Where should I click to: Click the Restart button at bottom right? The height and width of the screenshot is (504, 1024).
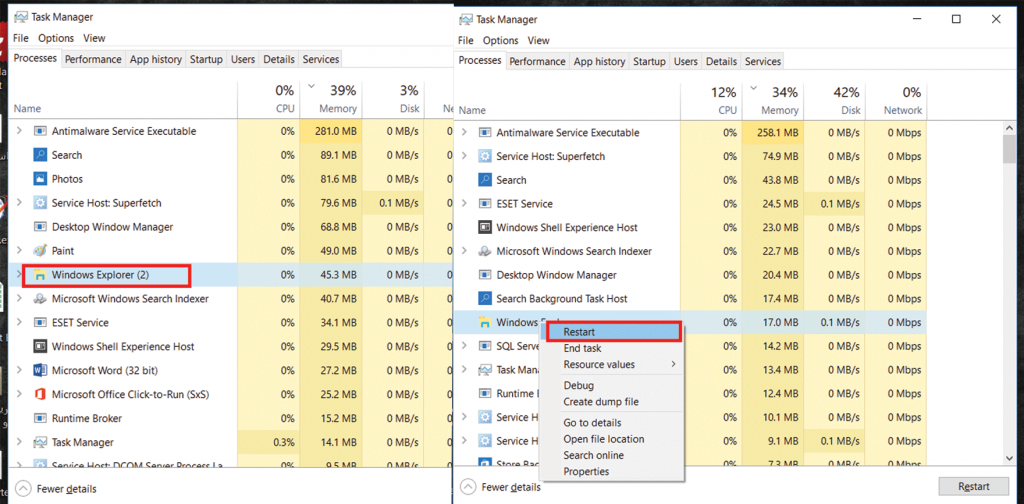pyautogui.click(x=974, y=486)
